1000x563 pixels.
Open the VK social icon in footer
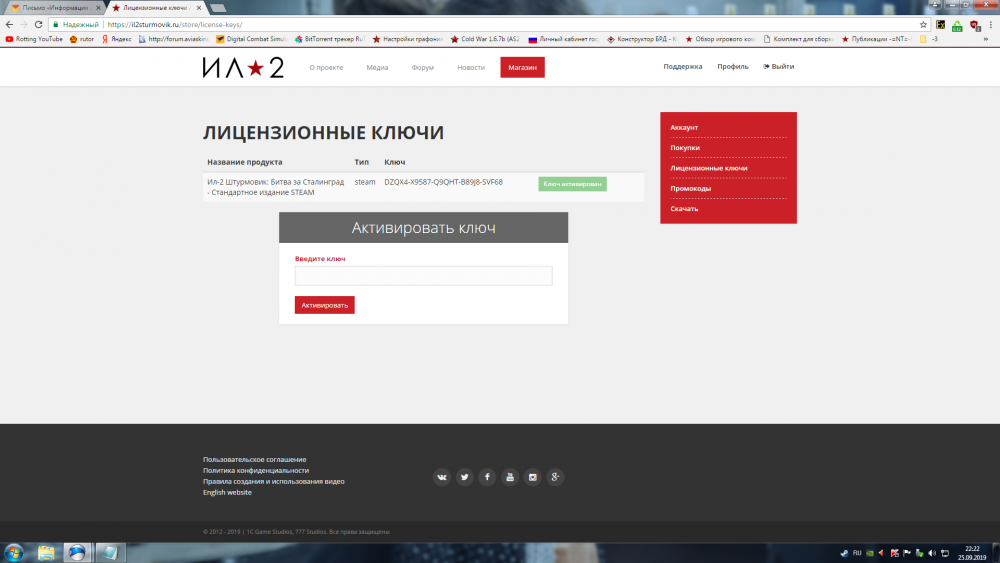(441, 477)
